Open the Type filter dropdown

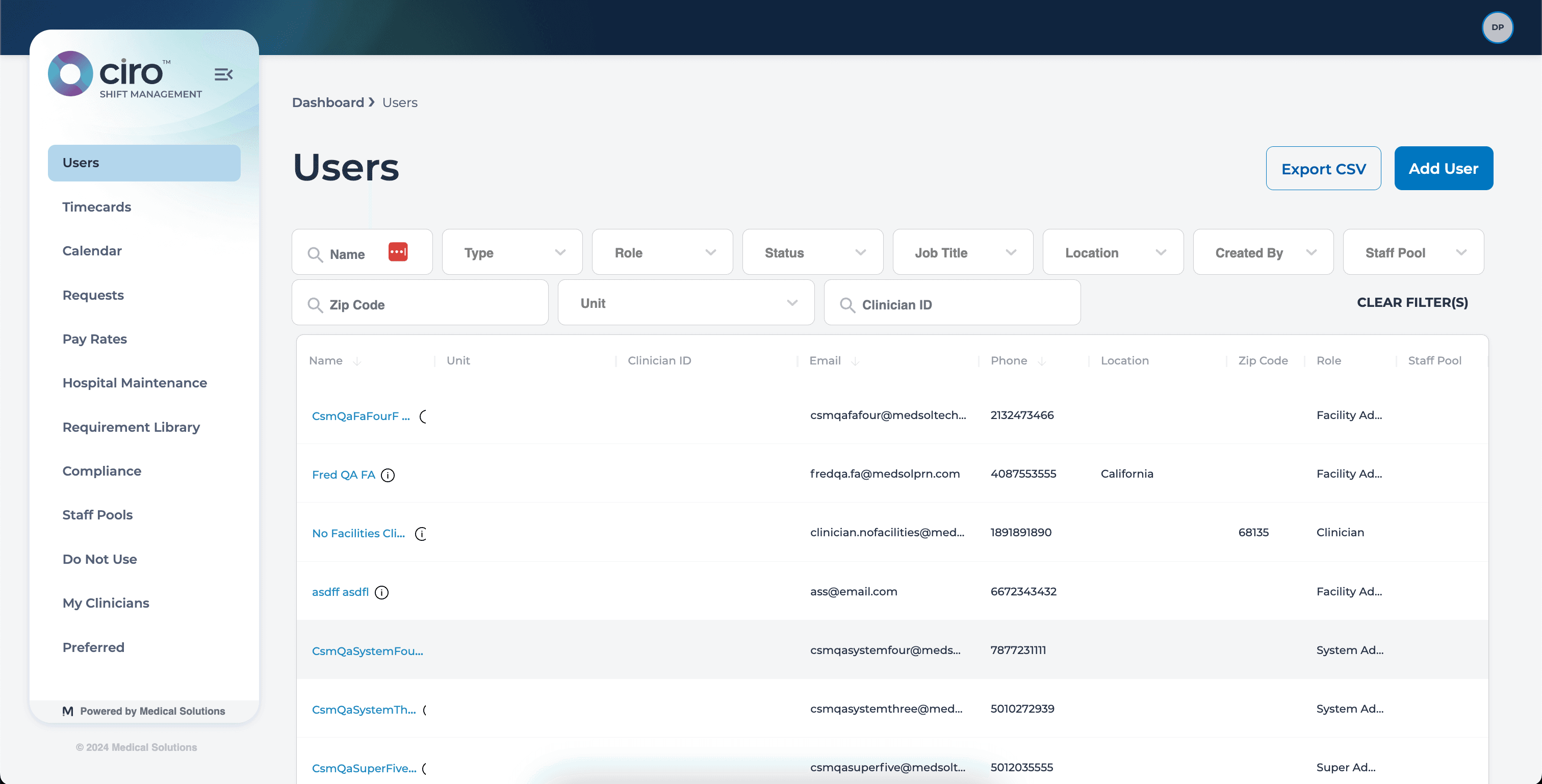tap(512, 252)
